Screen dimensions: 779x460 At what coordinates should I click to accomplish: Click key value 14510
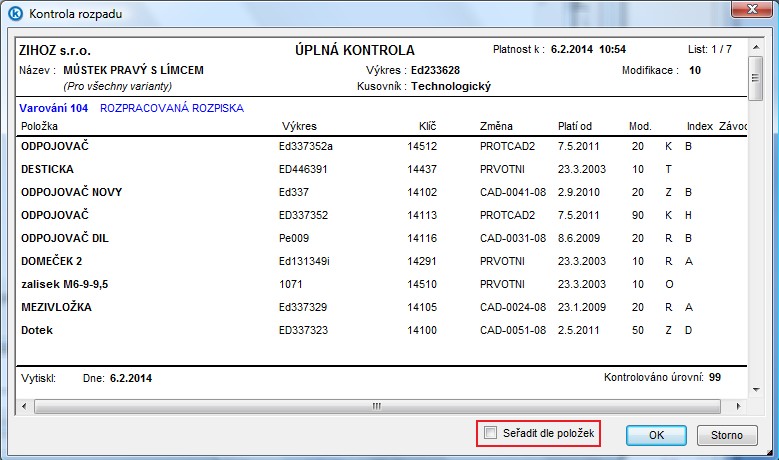point(422,285)
